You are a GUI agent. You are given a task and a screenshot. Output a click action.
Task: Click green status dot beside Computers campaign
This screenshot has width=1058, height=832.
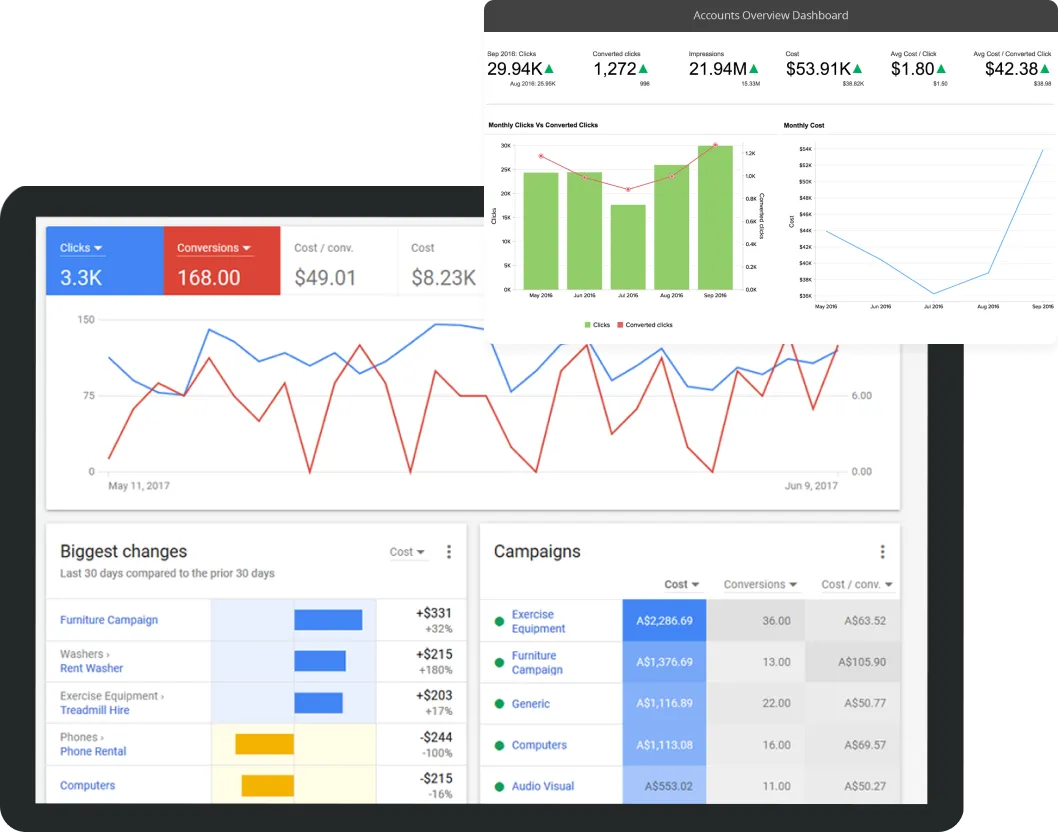[499, 745]
